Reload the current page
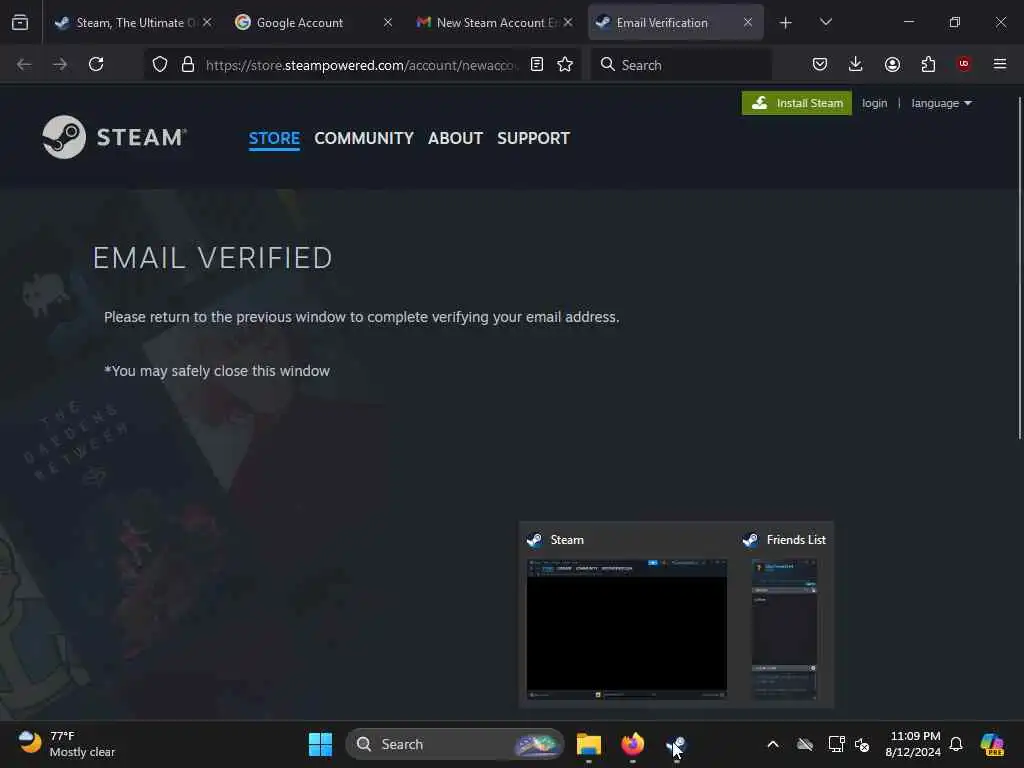This screenshot has height=768, width=1024. [x=96, y=64]
